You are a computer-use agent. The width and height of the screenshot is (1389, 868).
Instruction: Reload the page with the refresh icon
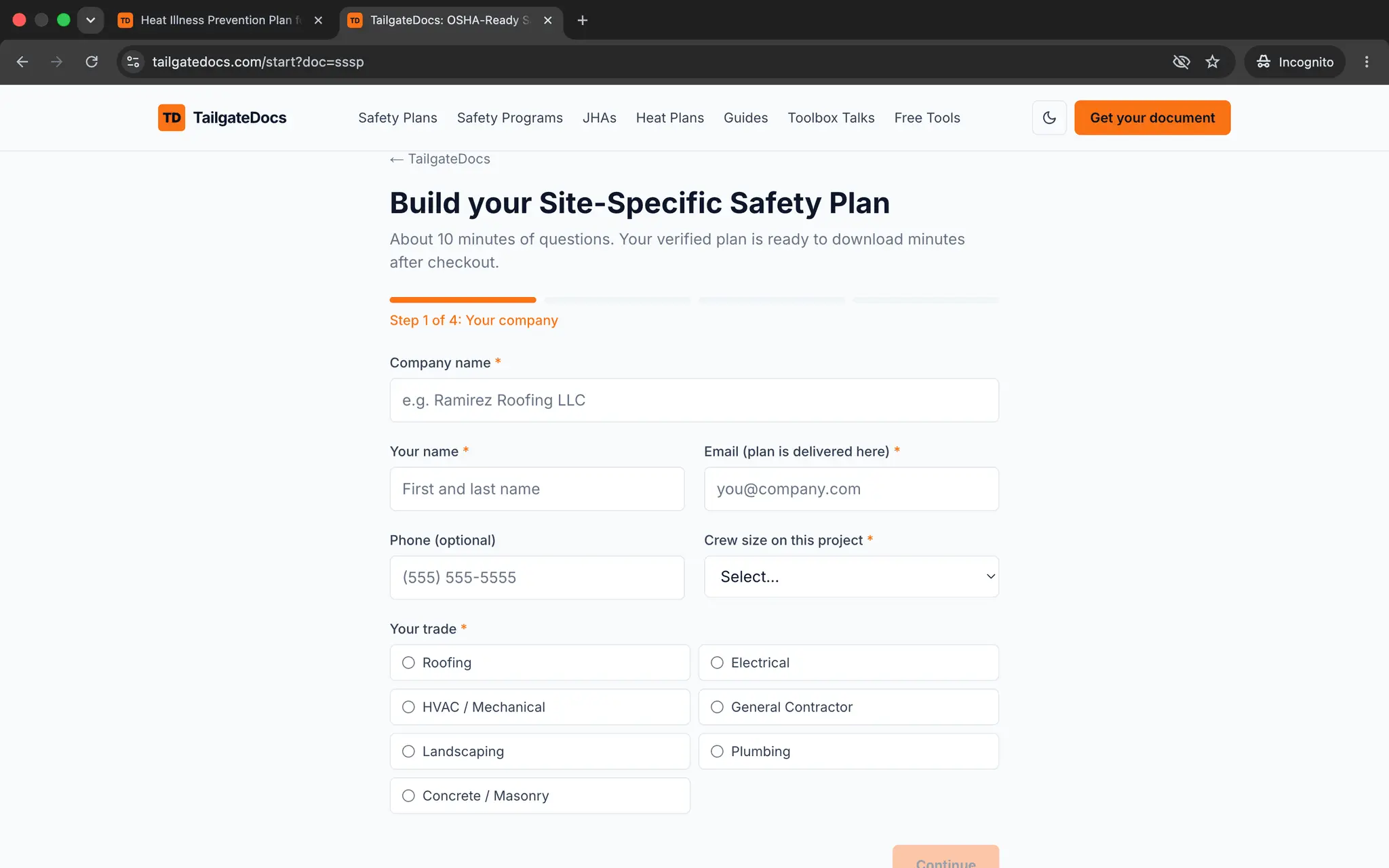92,62
